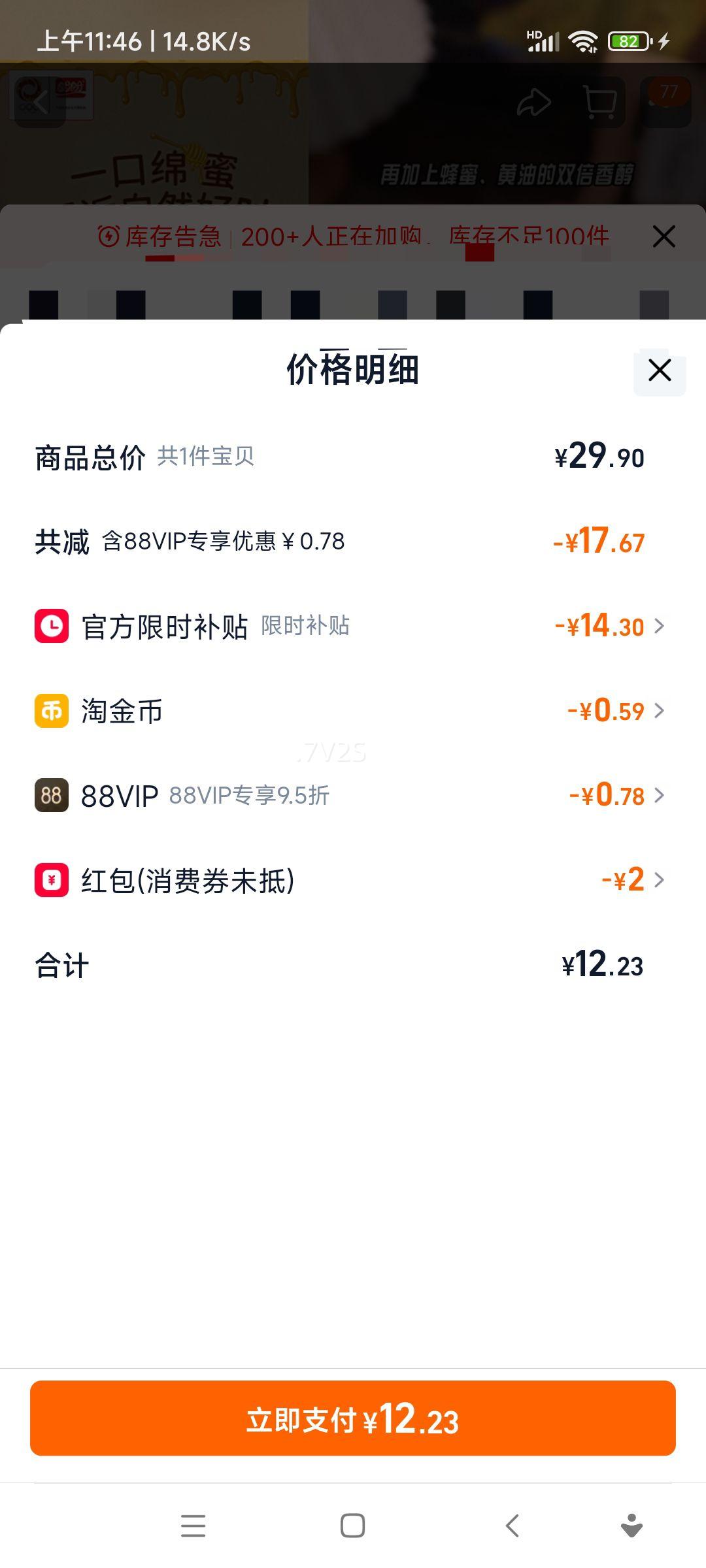This screenshot has height=1568, width=706.
Task: Dismiss the 库存告急 stock warning banner
Action: [x=664, y=237]
